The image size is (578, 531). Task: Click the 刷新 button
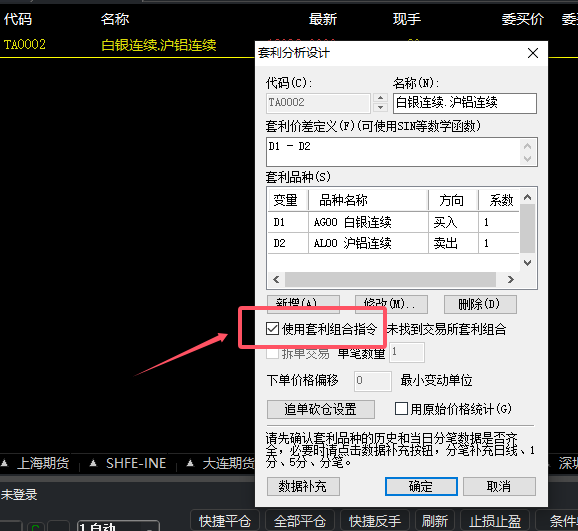(435, 521)
